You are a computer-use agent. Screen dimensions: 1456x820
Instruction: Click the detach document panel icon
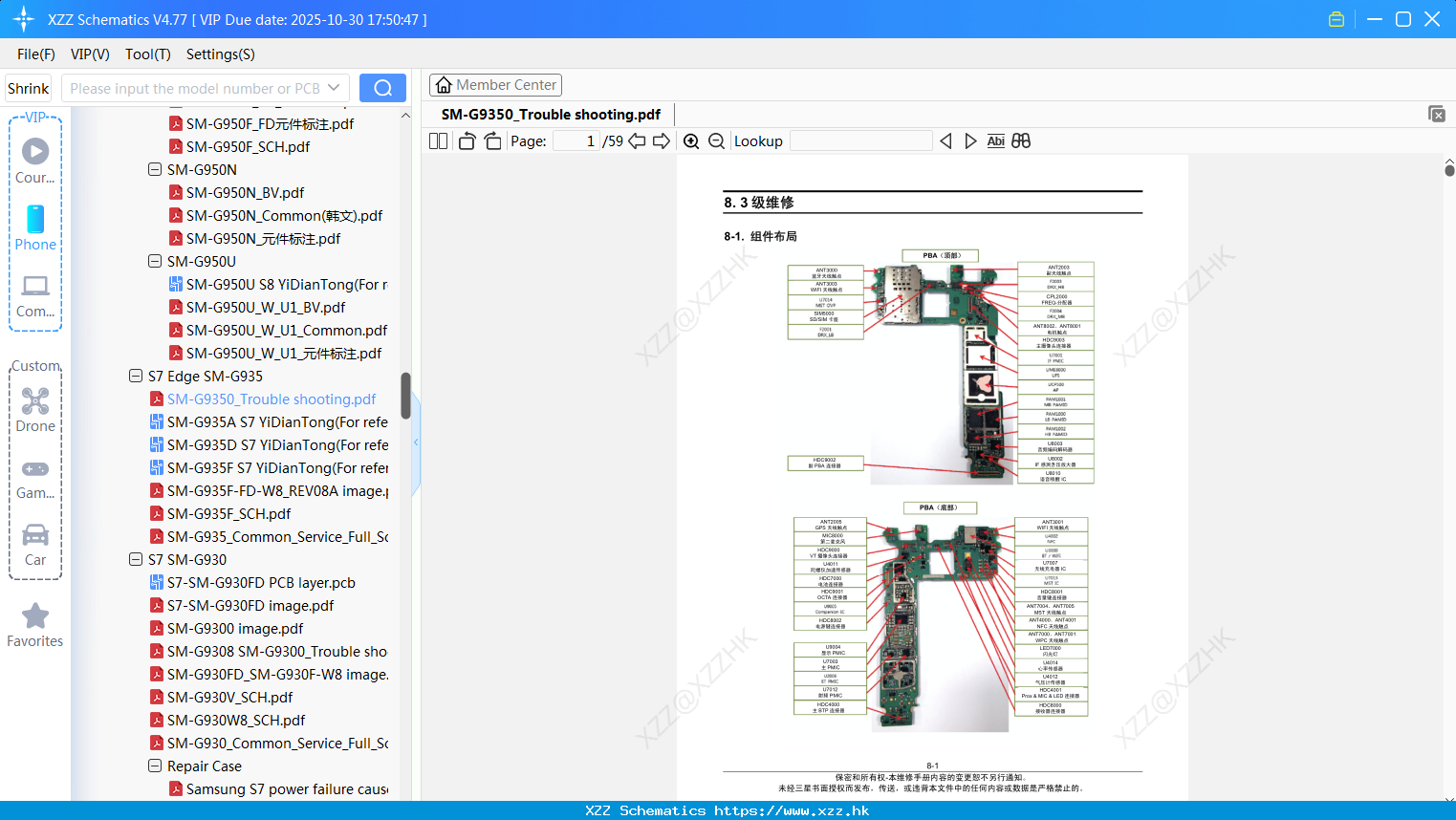(x=1437, y=114)
